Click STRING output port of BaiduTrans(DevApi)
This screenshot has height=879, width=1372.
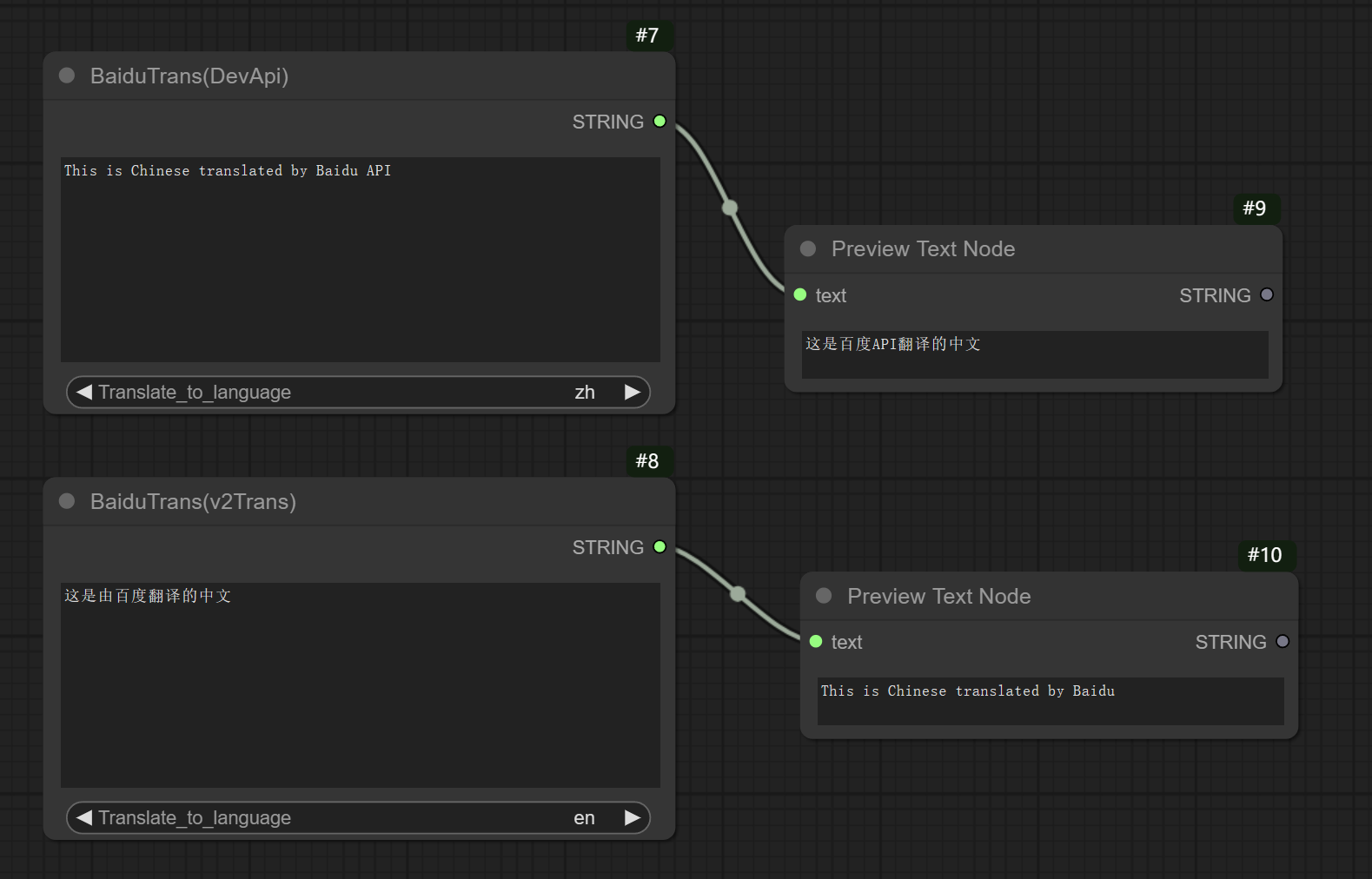tap(659, 122)
